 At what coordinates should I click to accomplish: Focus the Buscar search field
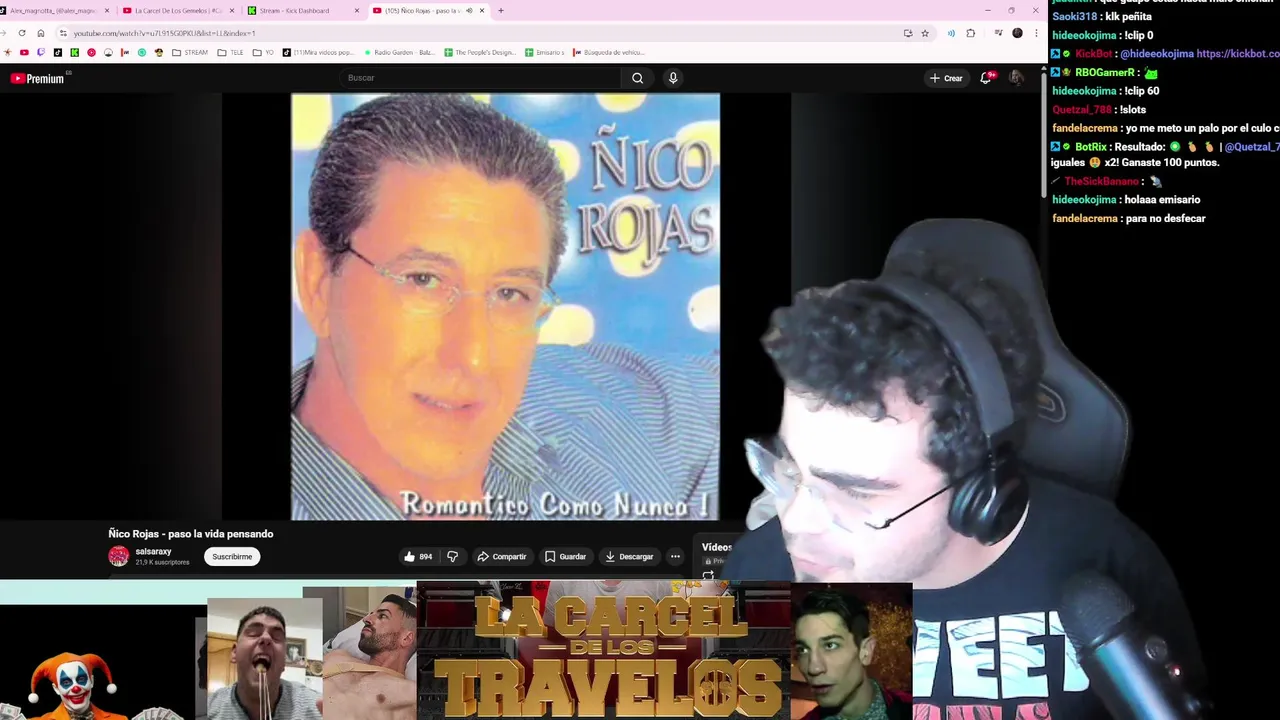tap(480, 78)
